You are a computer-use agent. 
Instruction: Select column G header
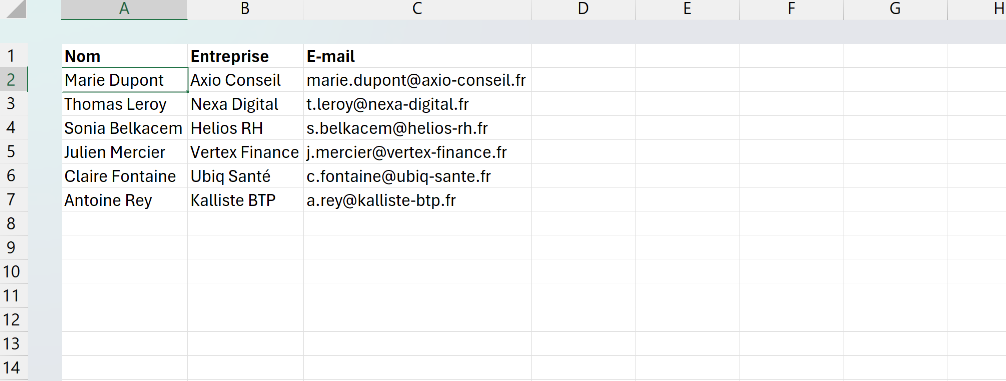(x=895, y=9)
